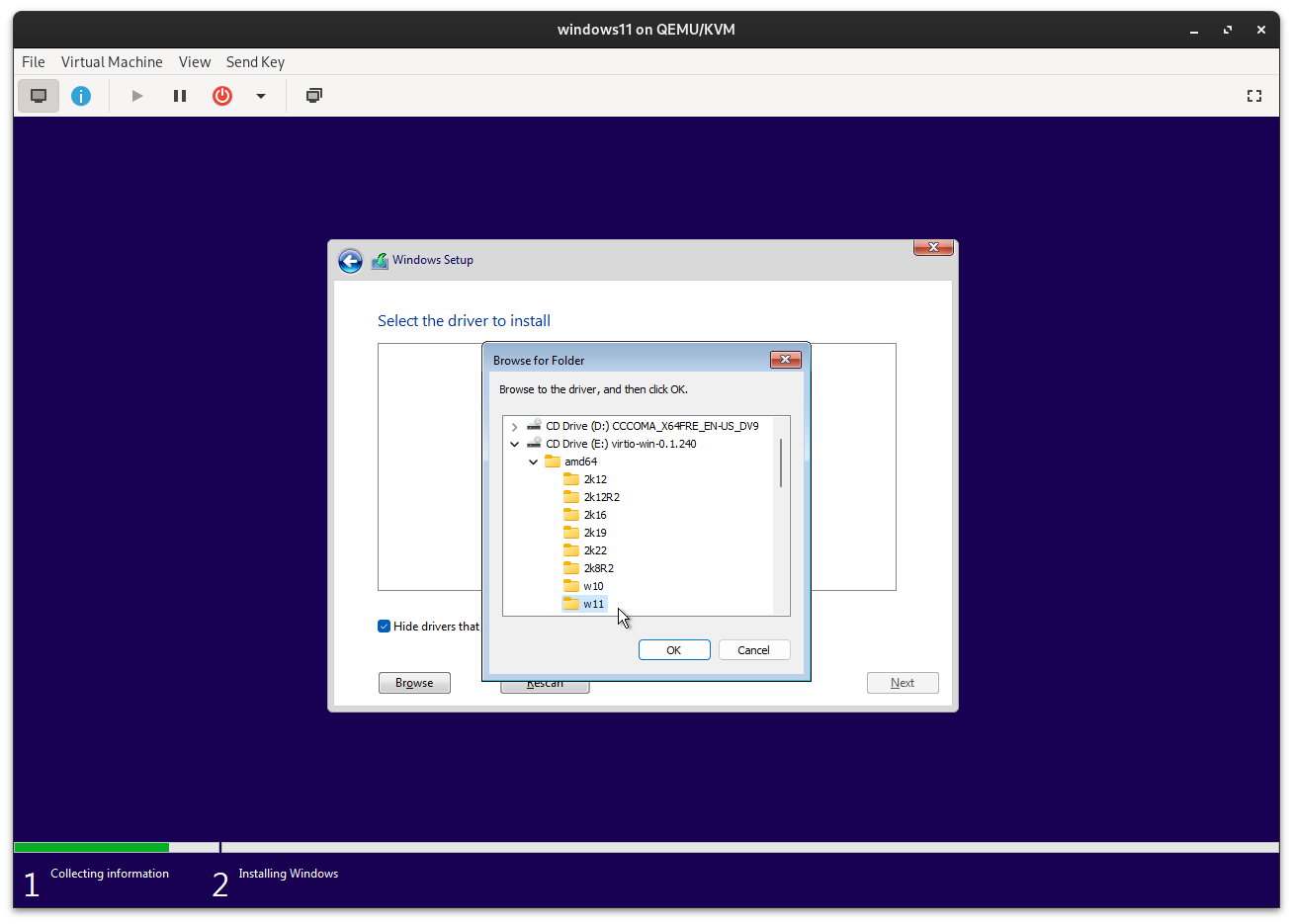Click the Rescan button
Viewport: 1293px width, 924px height.
click(545, 686)
